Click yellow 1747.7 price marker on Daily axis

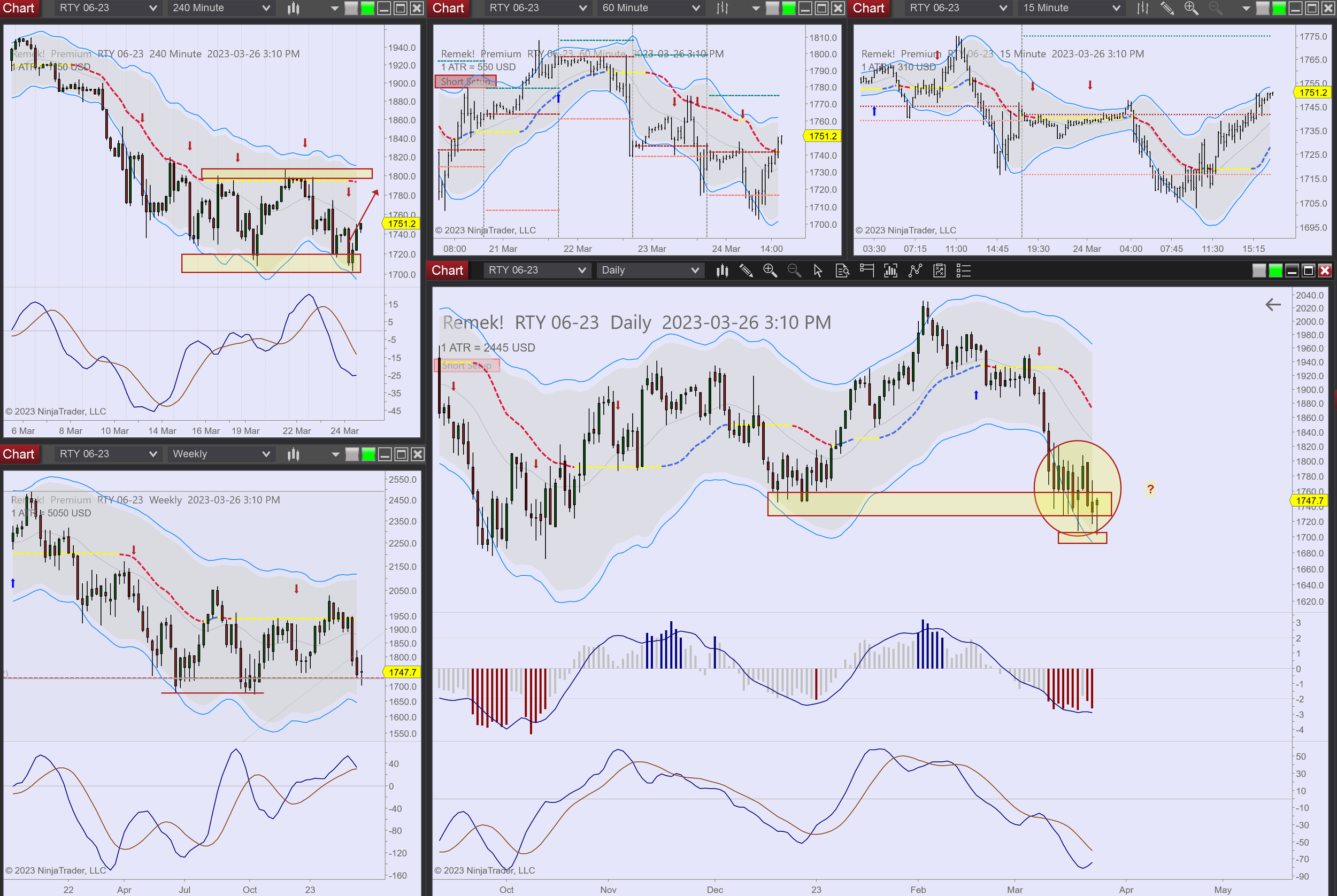pos(1309,500)
